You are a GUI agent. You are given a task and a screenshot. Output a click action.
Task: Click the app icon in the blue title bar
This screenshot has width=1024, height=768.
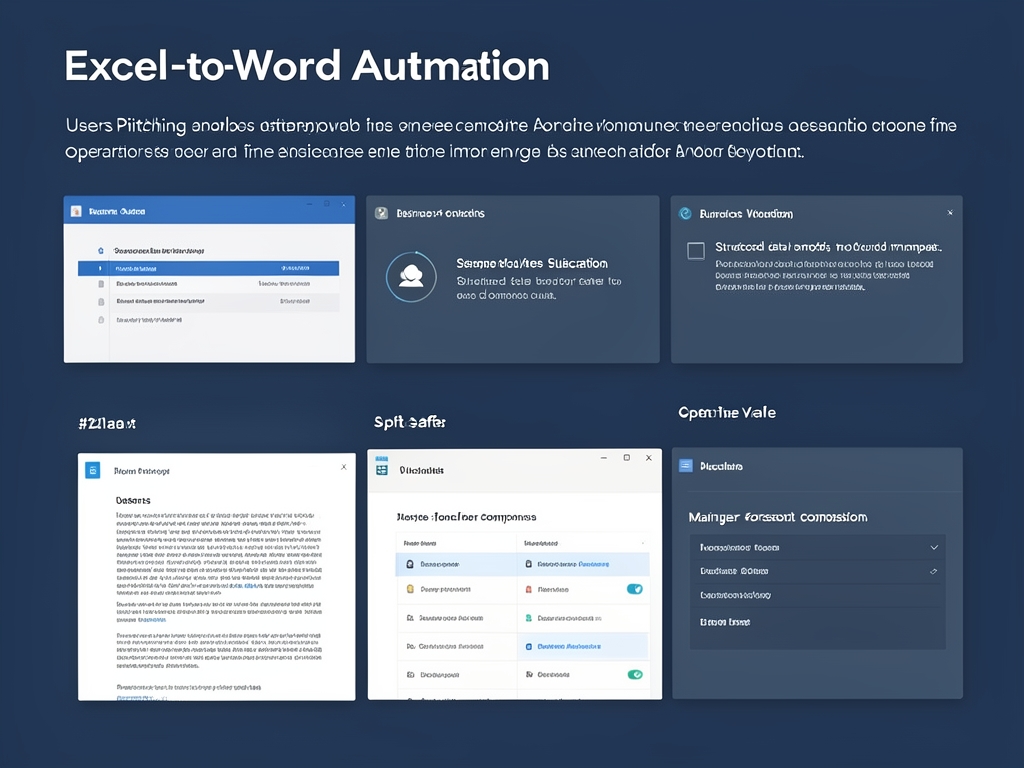tap(76, 211)
